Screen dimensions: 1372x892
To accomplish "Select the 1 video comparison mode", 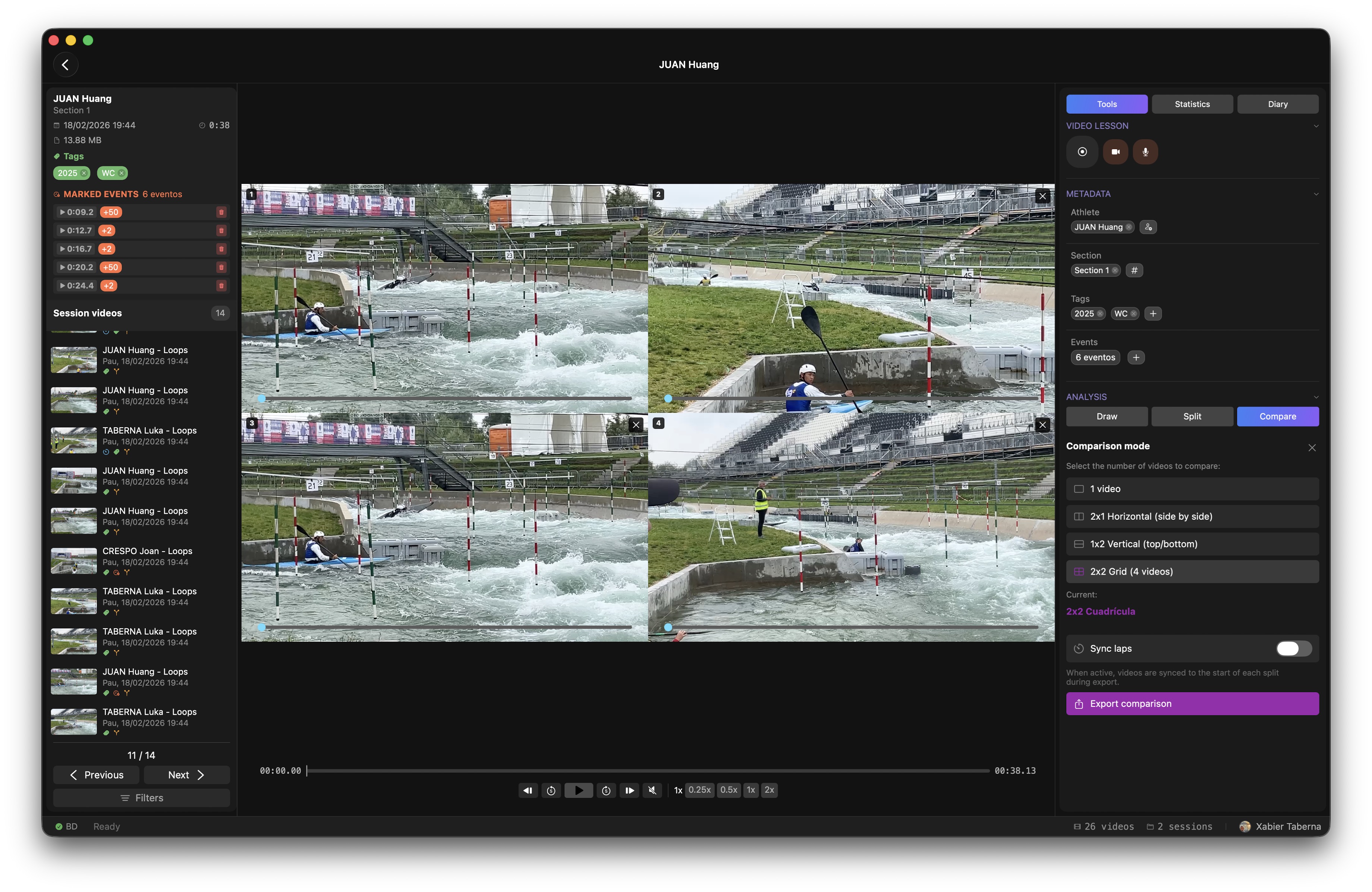I will coord(1192,489).
